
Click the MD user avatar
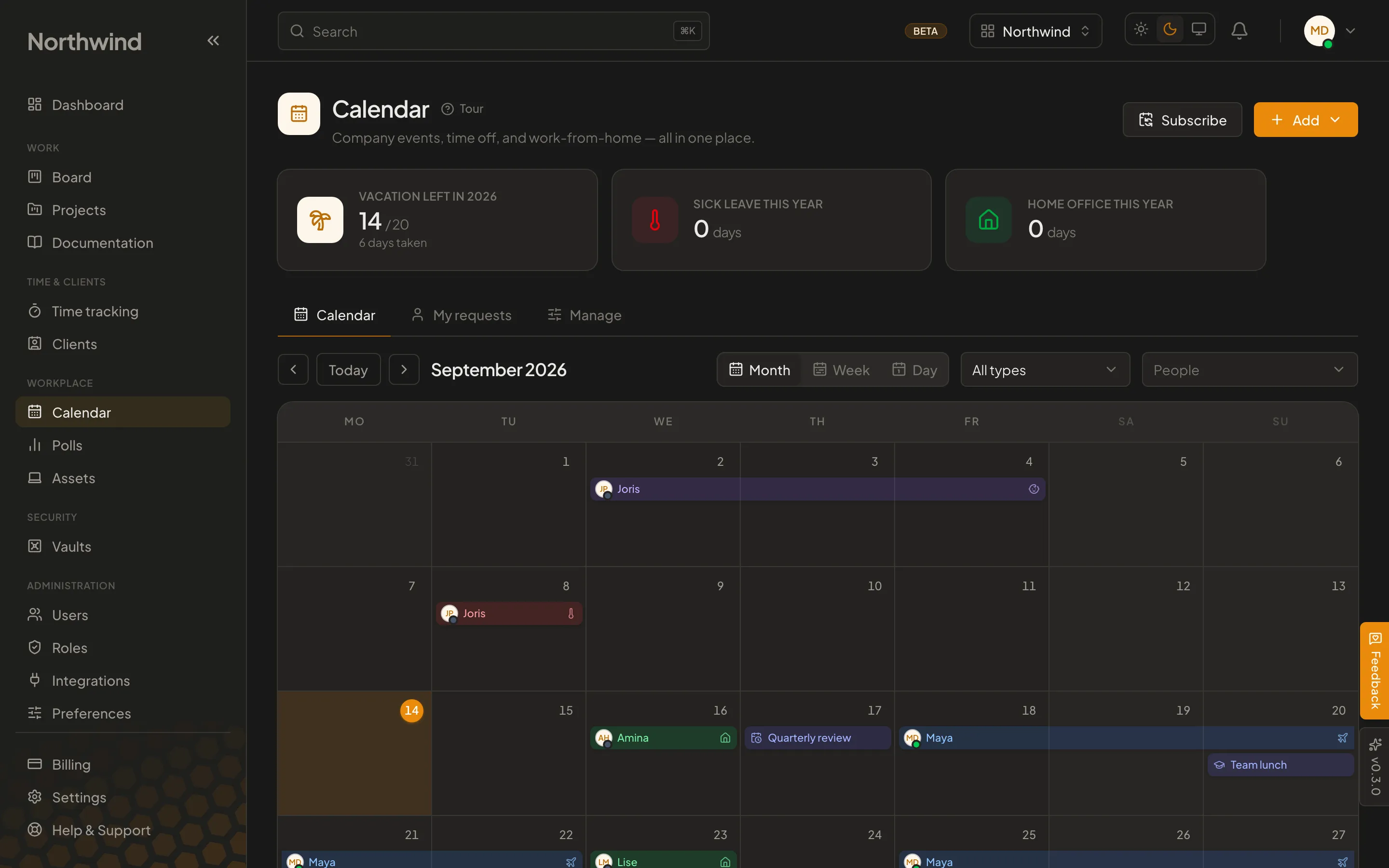click(x=1319, y=31)
